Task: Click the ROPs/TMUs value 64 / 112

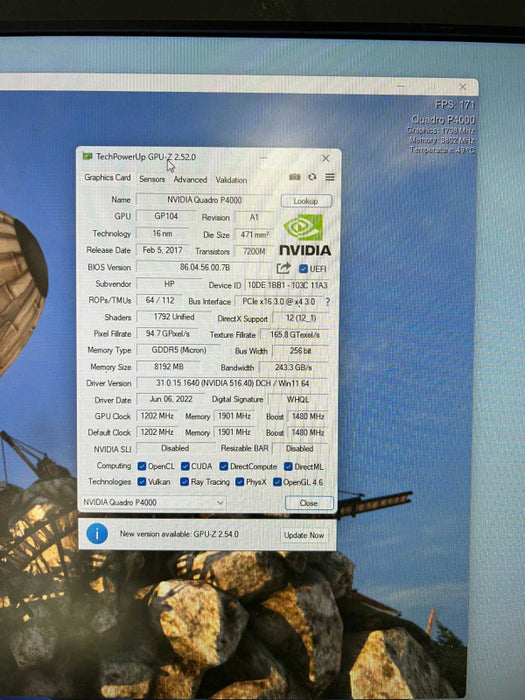Action: coord(160,300)
